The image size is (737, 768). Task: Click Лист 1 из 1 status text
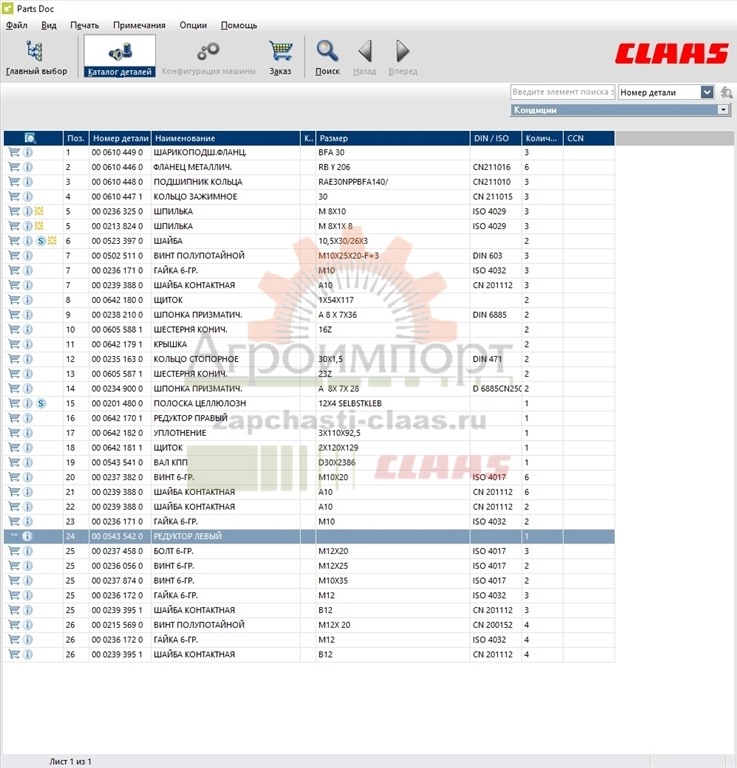(x=70, y=761)
